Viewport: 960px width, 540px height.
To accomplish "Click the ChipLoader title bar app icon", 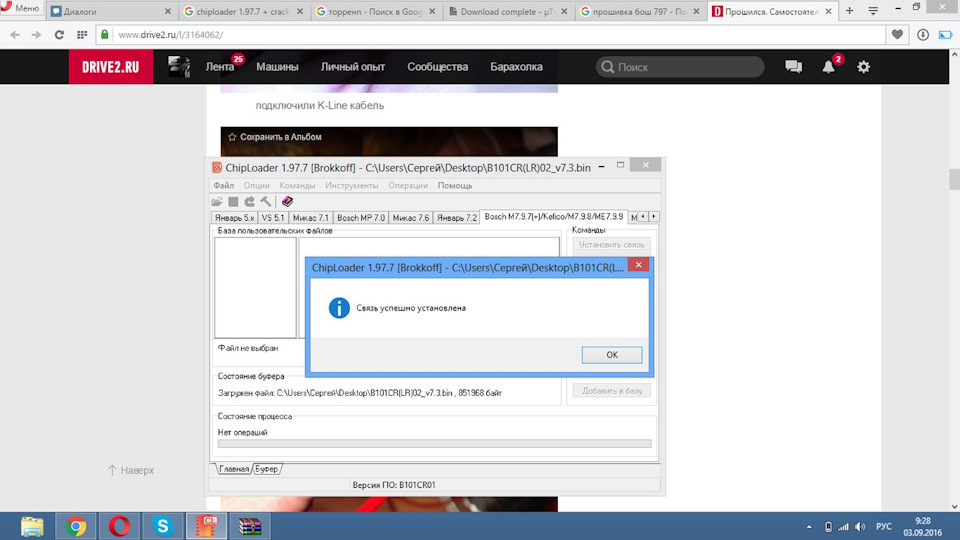I will click(217, 168).
